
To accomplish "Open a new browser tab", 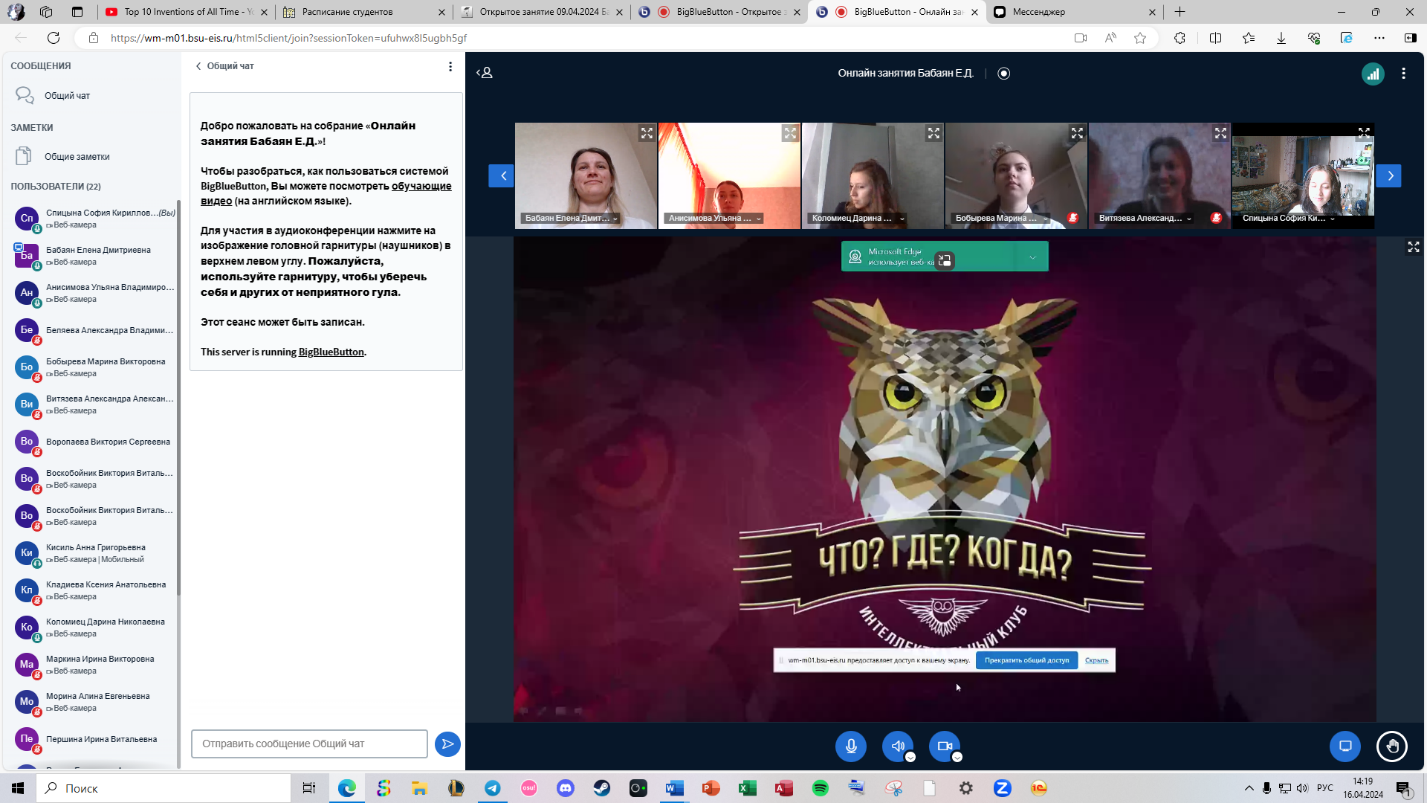I will (x=1179, y=12).
